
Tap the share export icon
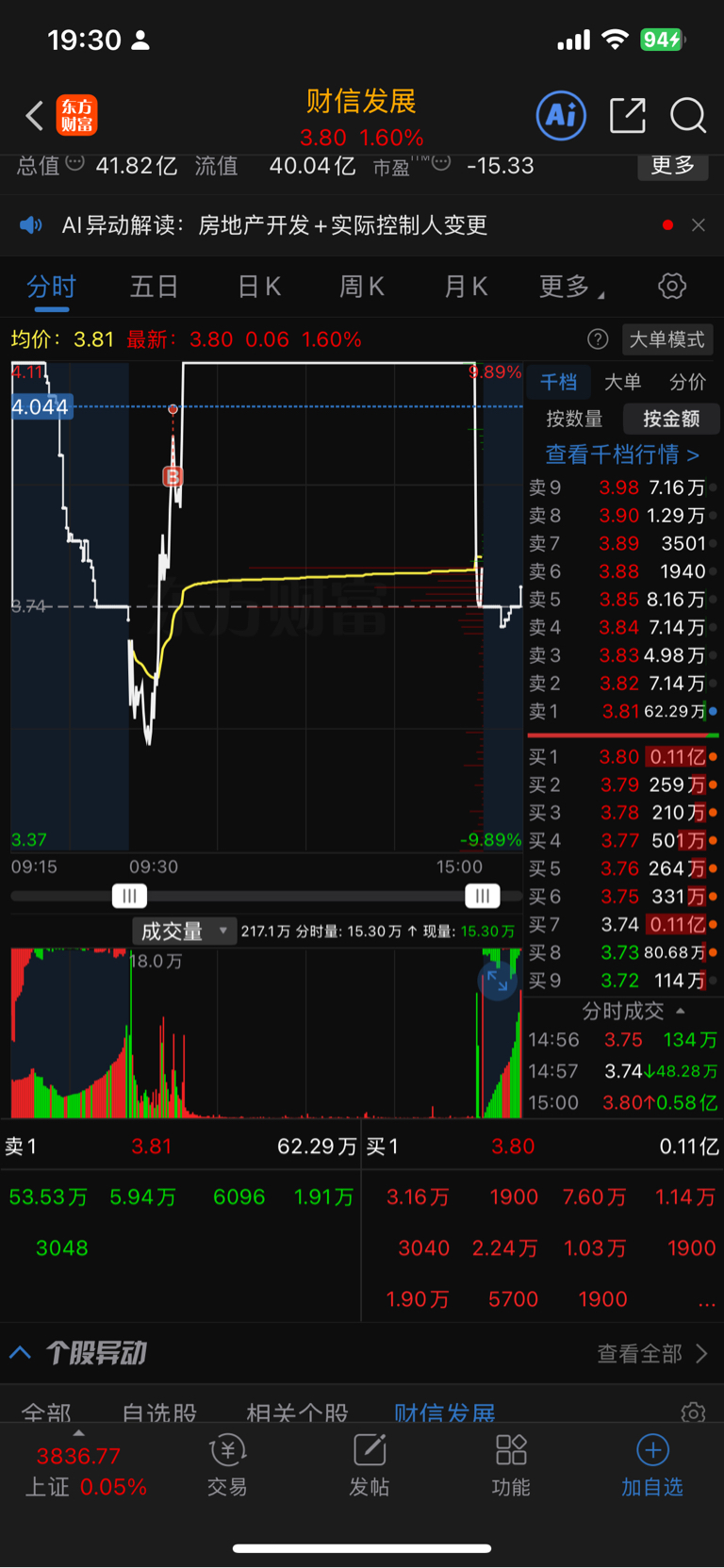(628, 116)
